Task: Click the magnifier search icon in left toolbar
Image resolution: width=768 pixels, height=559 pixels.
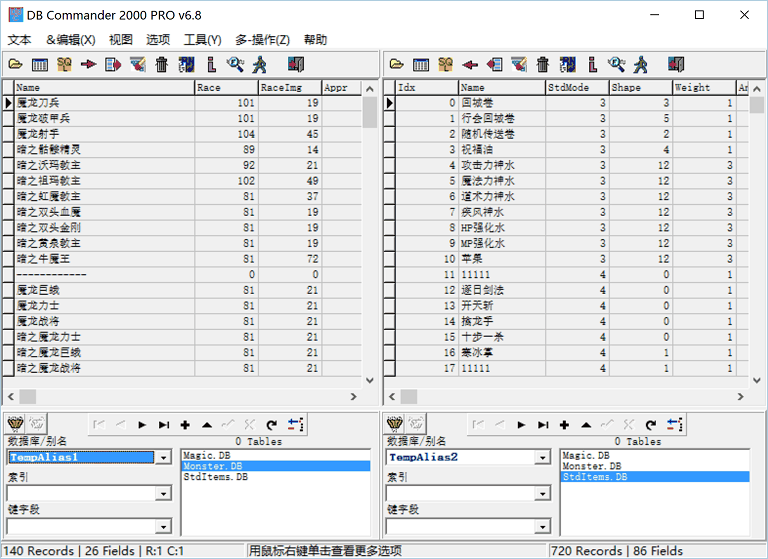Action: (236, 65)
